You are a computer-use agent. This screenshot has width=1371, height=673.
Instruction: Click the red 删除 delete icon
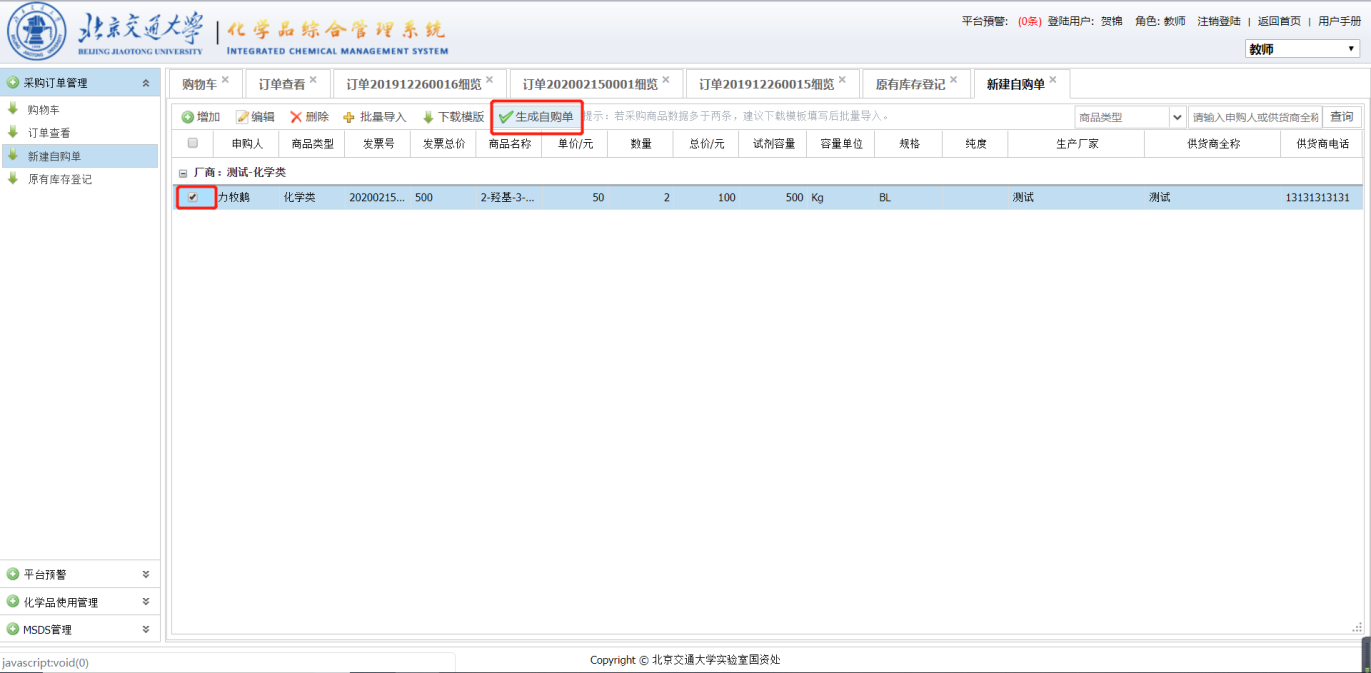(x=296, y=117)
